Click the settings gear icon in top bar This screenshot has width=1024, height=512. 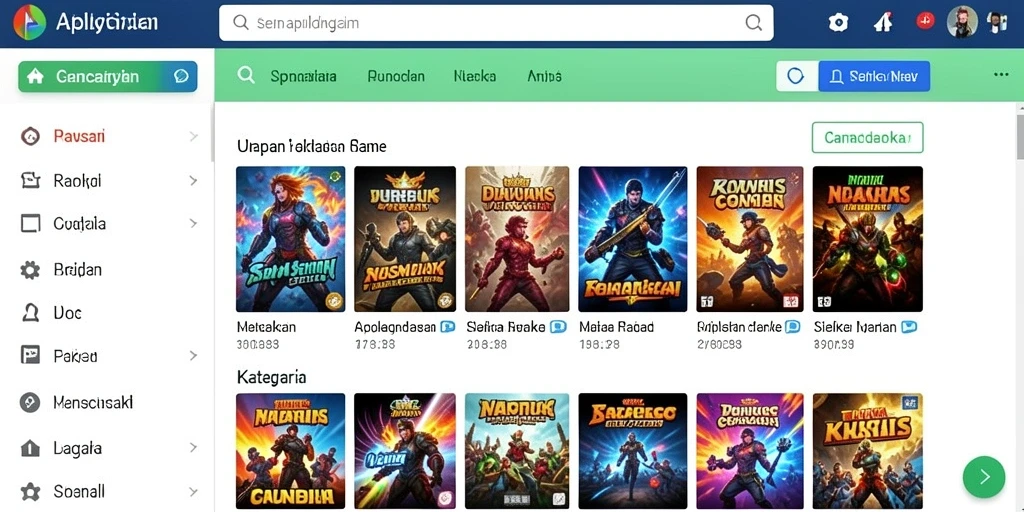click(x=838, y=23)
